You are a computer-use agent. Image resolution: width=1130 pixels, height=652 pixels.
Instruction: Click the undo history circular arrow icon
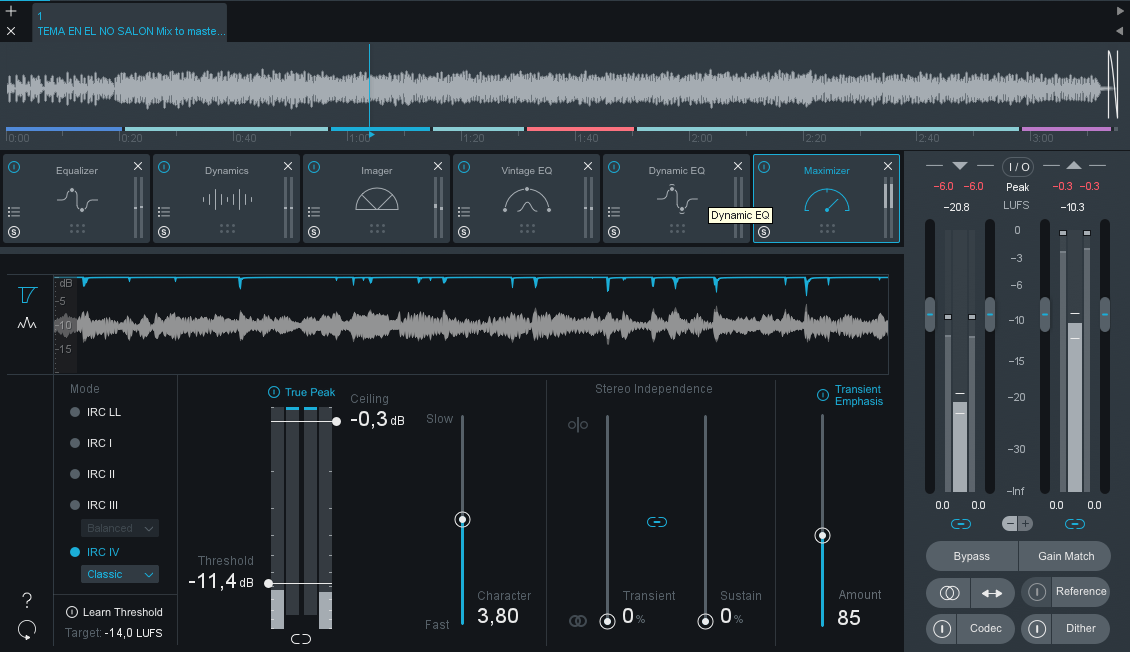click(x=27, y=630)
